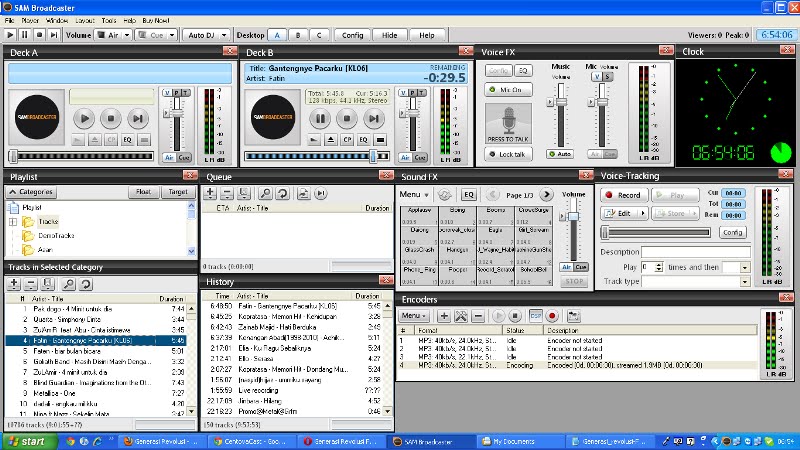The image size is (800, 450).
Task: Toggle Deck A Cue output
Action: [184, 158]
